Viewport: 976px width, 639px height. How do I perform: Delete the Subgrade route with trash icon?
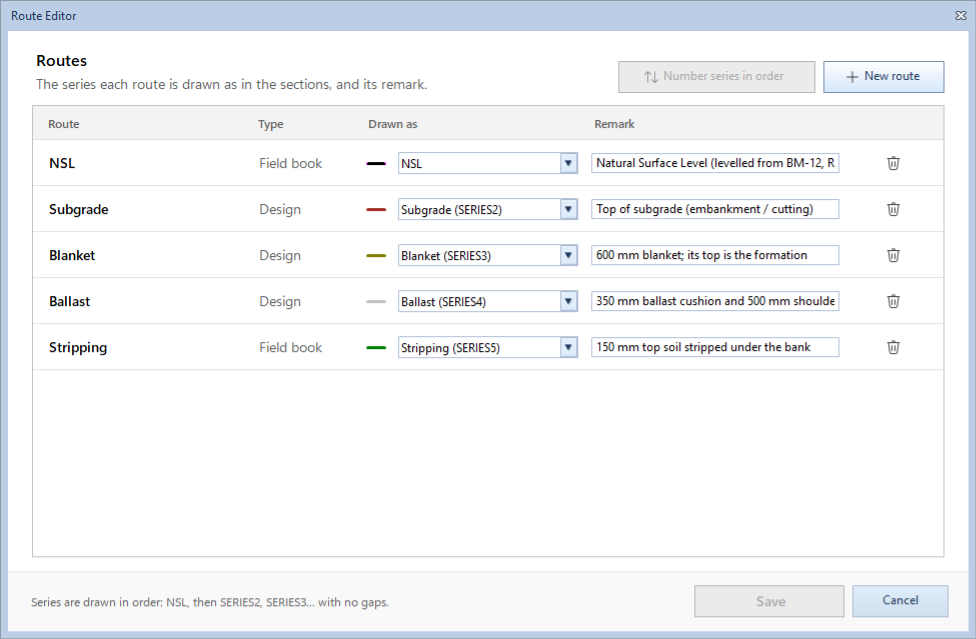(x=893, y=209)
